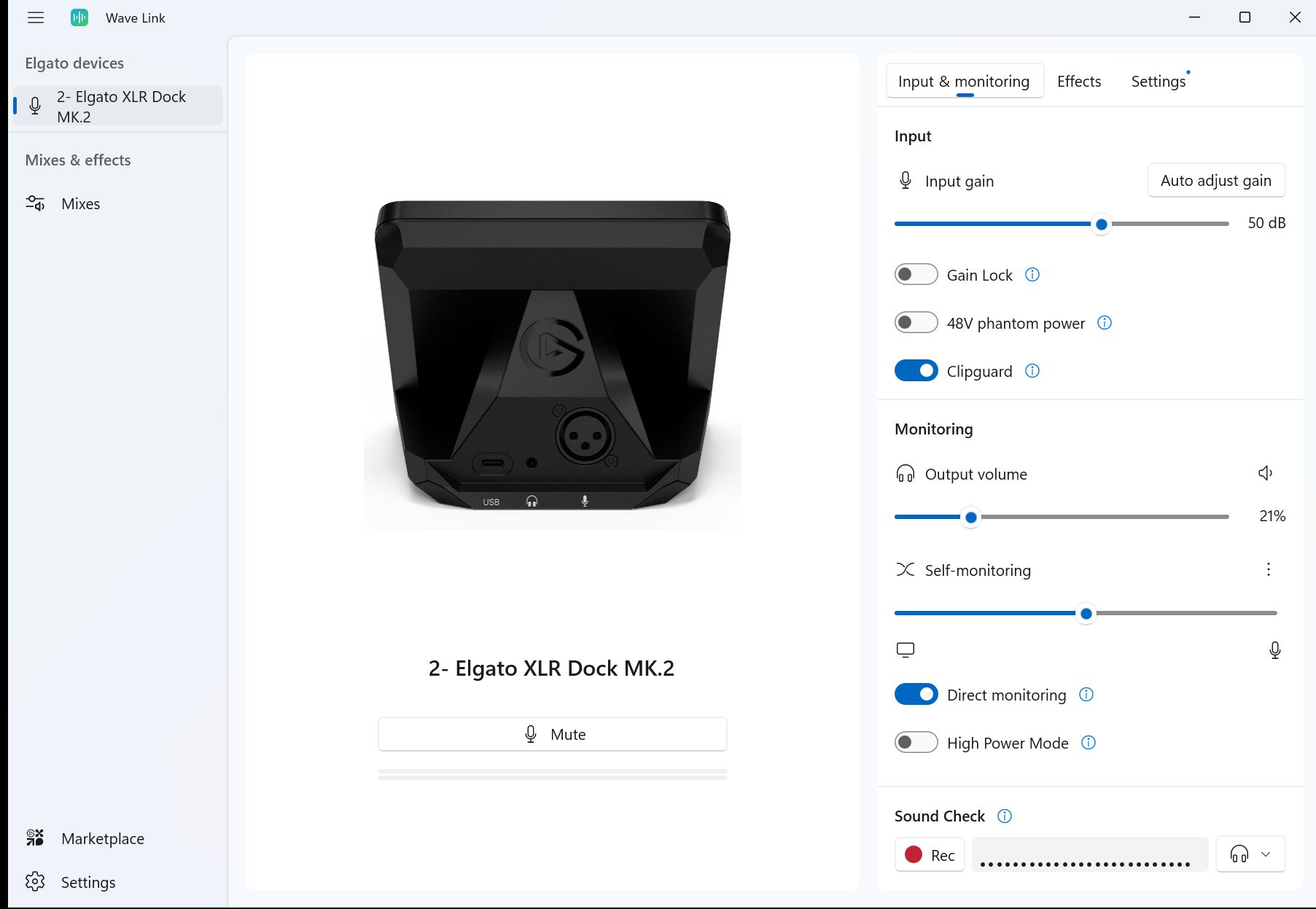The image size is (1316, 909).
Task: Open Self-monitoring more options menu
Action: pyautogui.click(x=1268, y=569)
